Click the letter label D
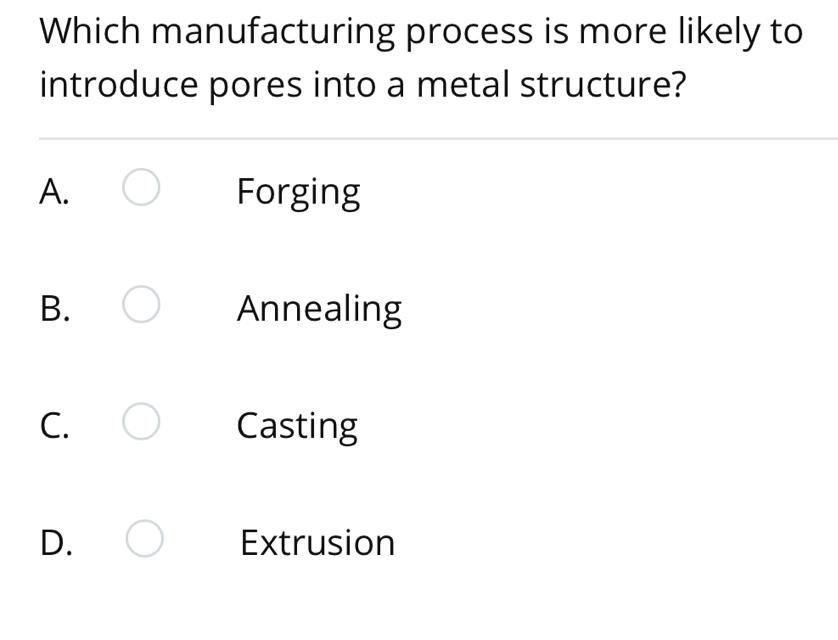The height and width of the screenshot is (640, 838). (x=58, y=542)
